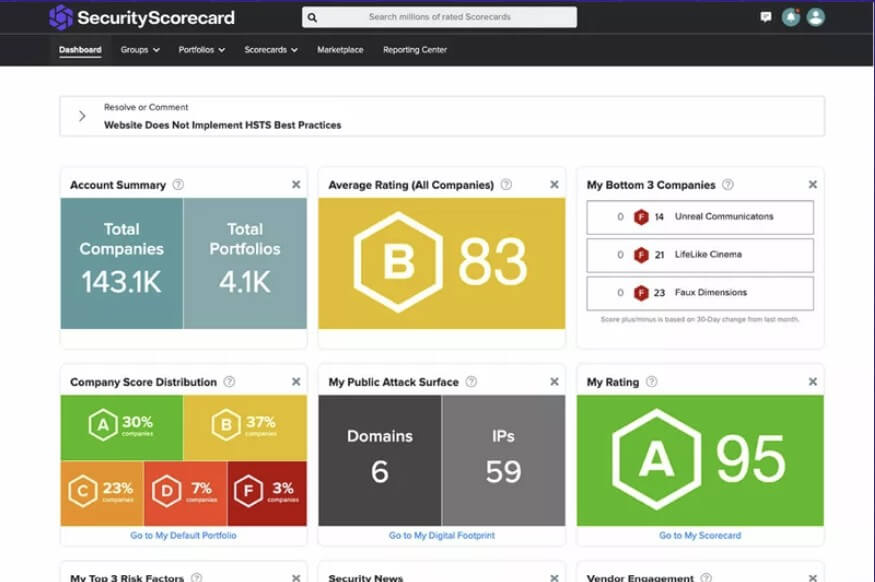
Task: Follow the Go to My Default Portfolio link
Action: click(183, 535)
